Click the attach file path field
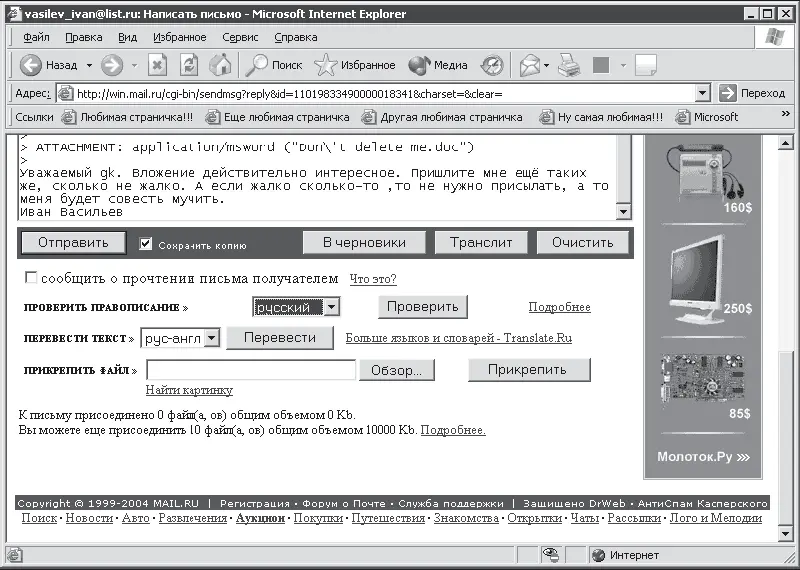 point(251,370)
